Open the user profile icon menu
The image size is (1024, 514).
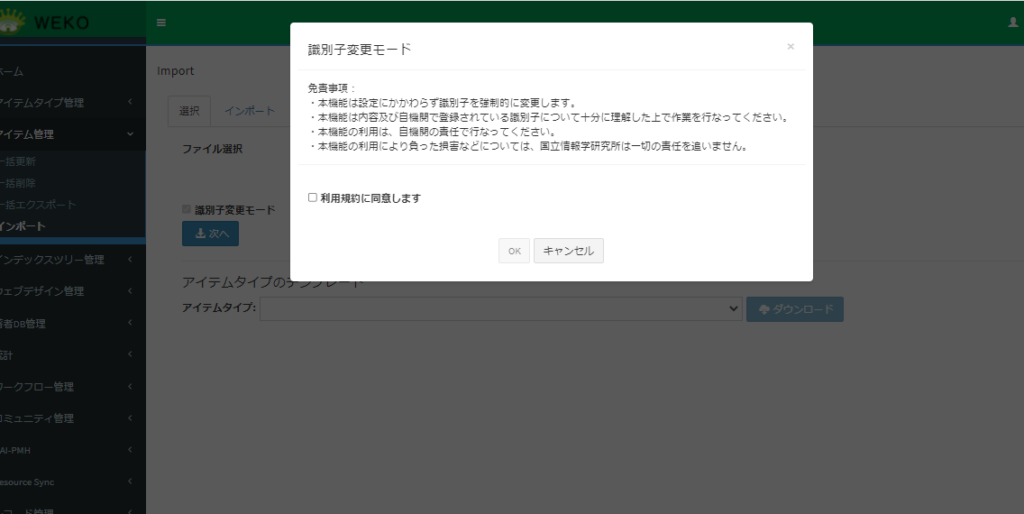[x=1012, y=22]
